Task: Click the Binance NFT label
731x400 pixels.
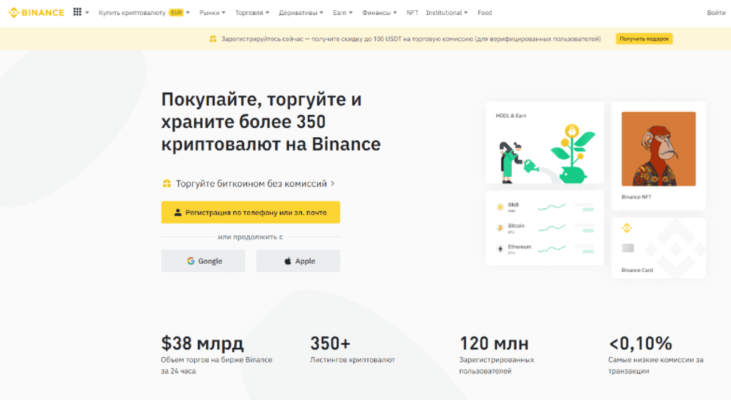Action: click(x=636, y=197)
